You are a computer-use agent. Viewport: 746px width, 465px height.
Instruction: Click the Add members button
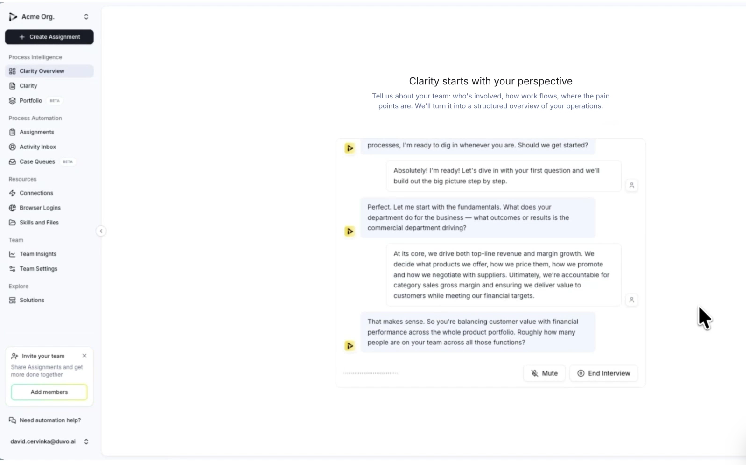(49, 392)
